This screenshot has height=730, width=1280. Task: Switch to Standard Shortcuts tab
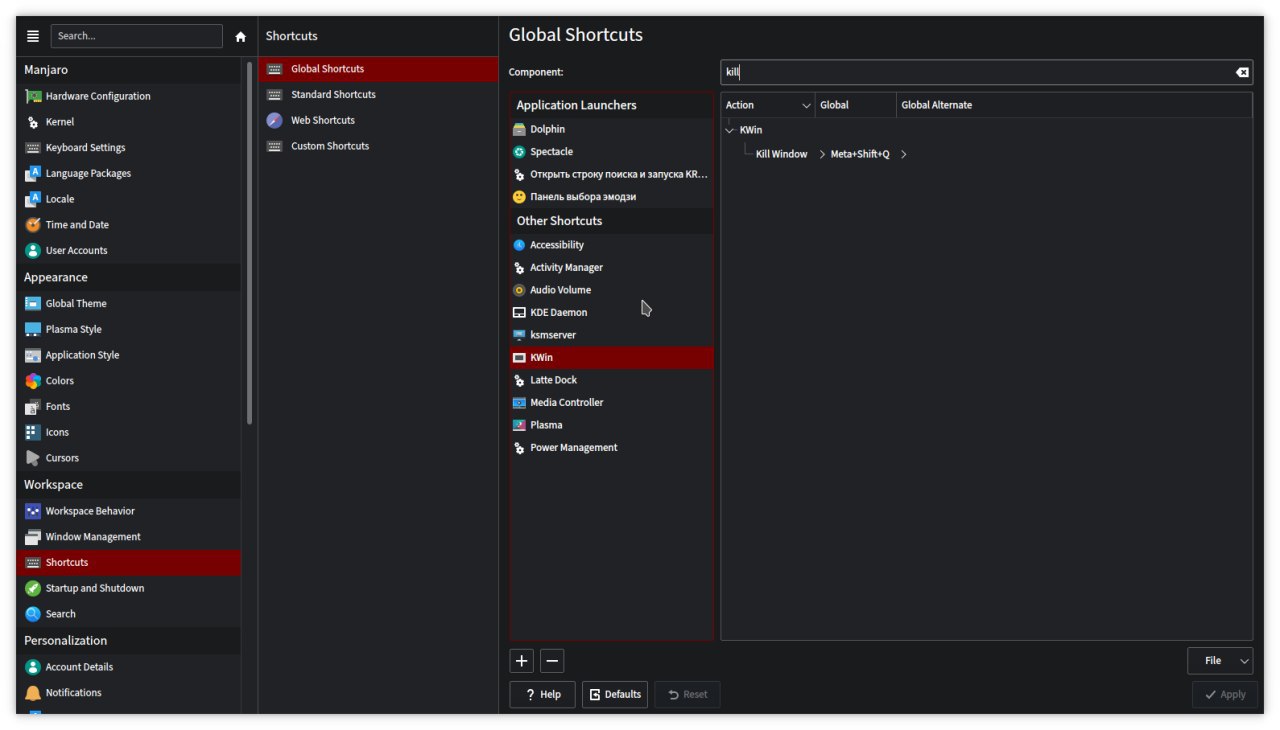pyautogui.click(x=378, y=95)
